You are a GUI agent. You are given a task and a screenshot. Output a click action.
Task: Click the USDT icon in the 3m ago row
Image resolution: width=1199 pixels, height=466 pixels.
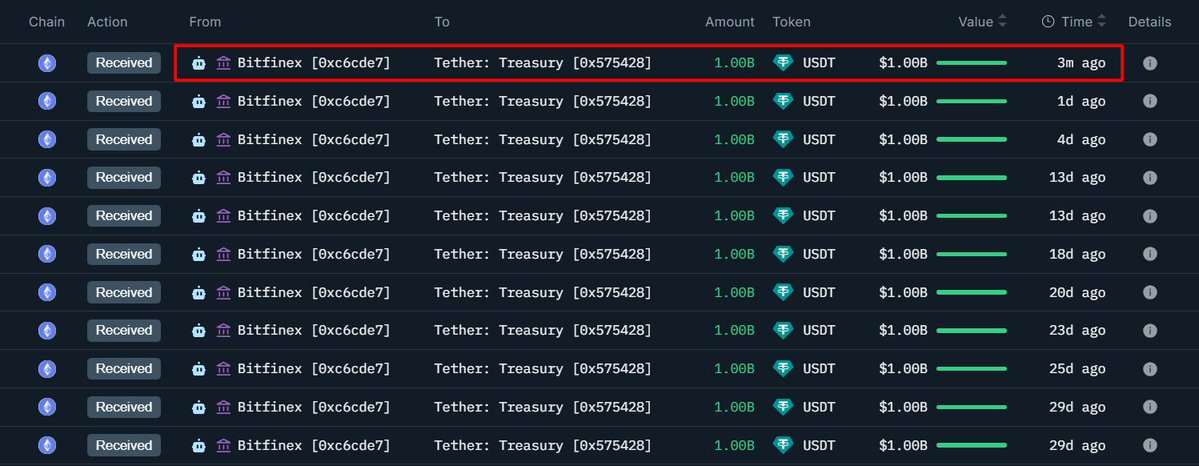tap(784, 63)
